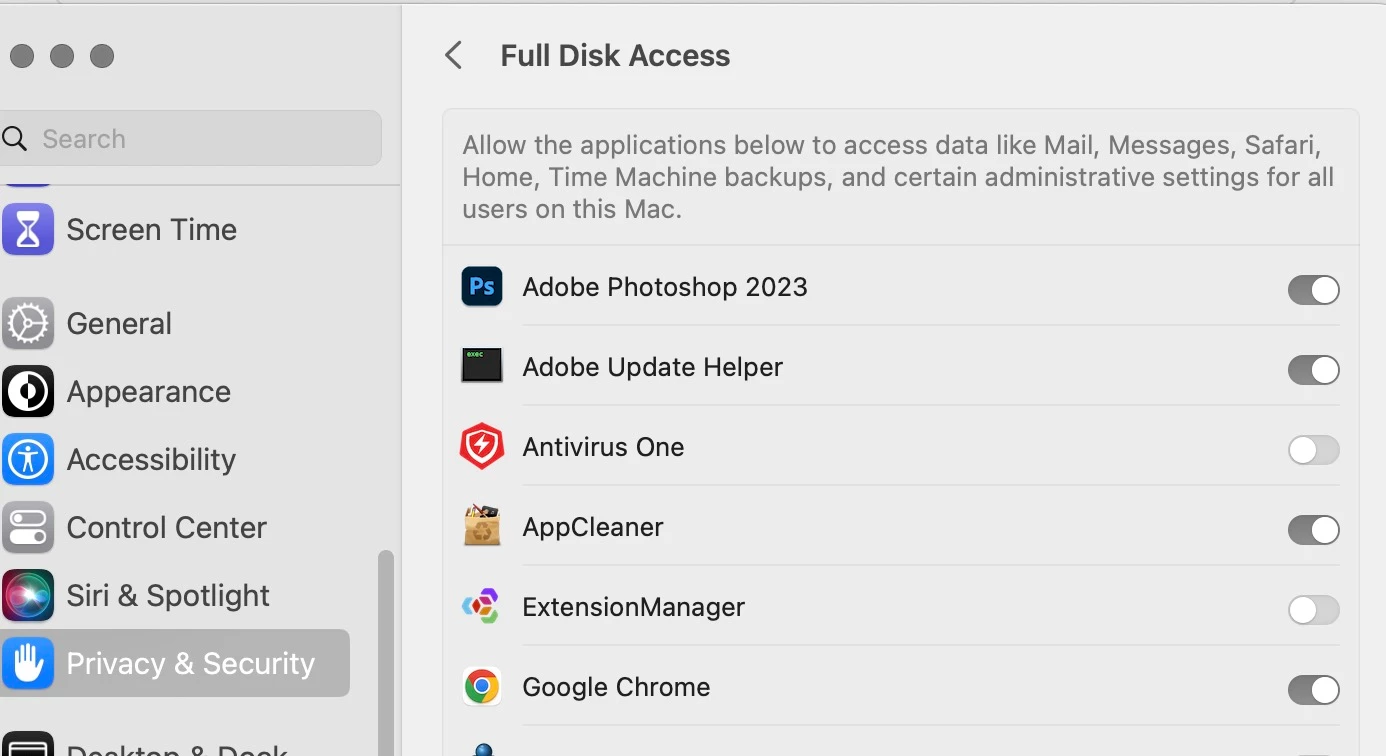This screenshot has height=756, width=1386.
Task: Disable Full Disk Access for Adobe Photoshop 2023
Action: coord(1313,290)
